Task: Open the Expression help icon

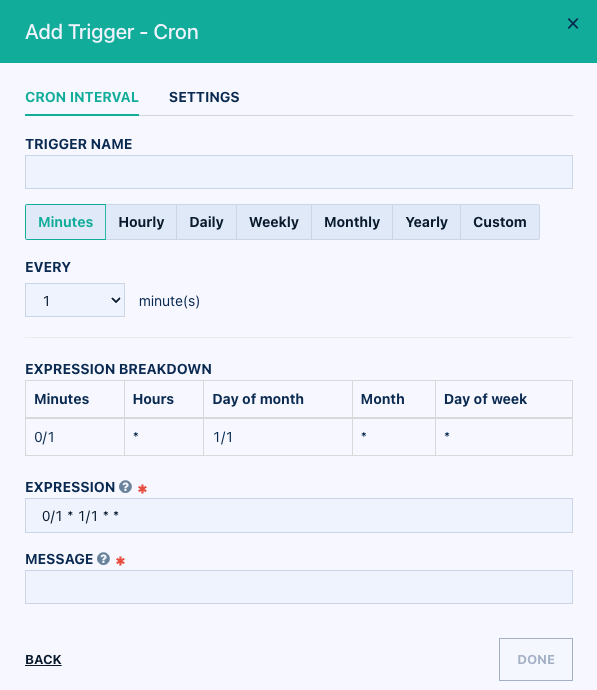Action: pos(125,487)
